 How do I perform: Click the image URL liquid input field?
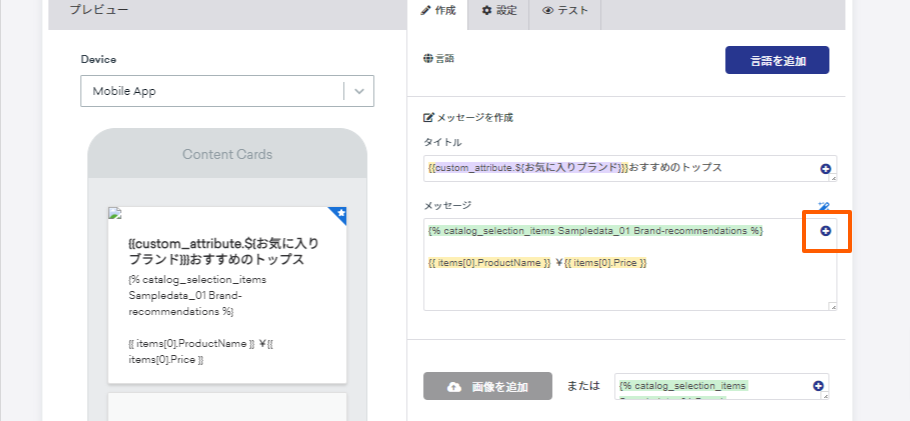click(721, 387)
